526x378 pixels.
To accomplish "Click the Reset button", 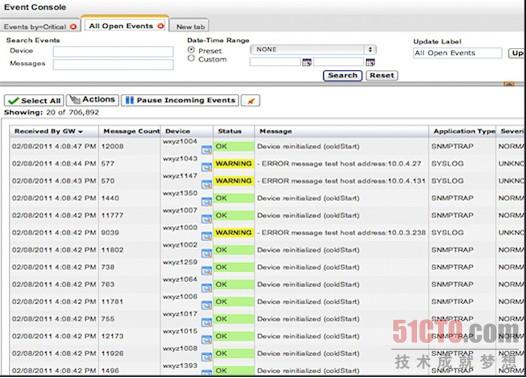I will (x=382, y=75).
